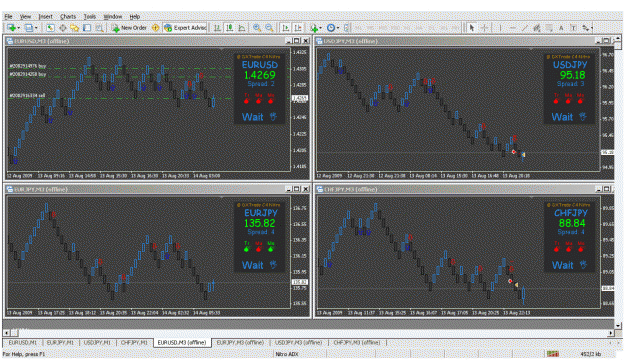Screen dimensions: 625x360
Task: Open the Periodicity clock icon
Action: (x=330, y=28)
